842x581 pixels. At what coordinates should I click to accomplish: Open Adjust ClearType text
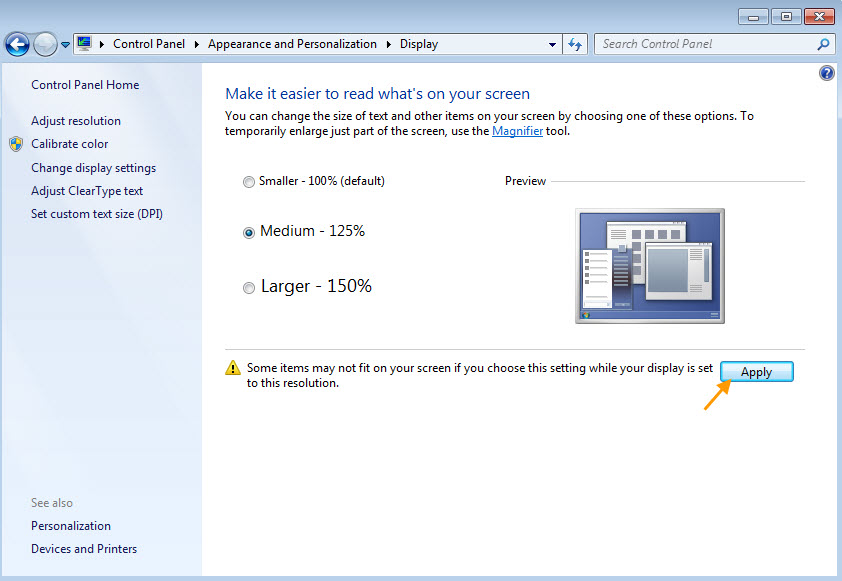click(87, 191)
